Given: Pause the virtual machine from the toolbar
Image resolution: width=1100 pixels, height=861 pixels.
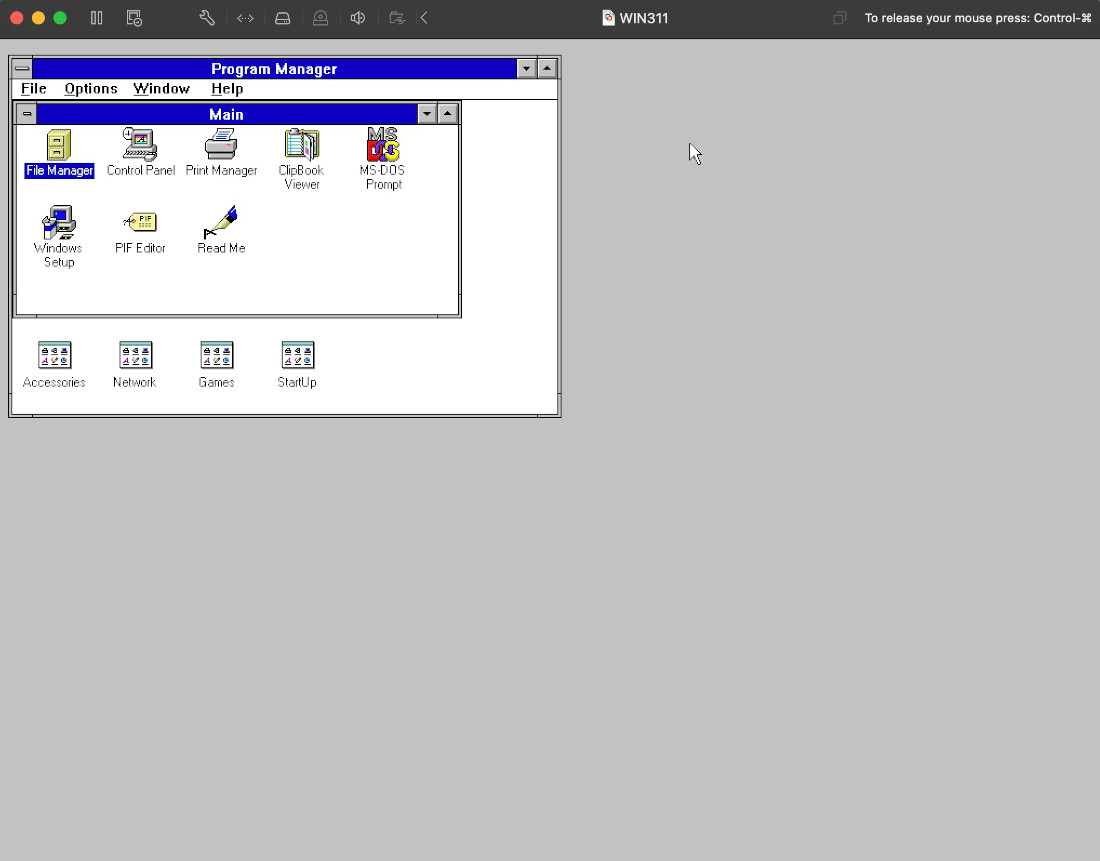Looking at the screenshot, I should 97,18.
